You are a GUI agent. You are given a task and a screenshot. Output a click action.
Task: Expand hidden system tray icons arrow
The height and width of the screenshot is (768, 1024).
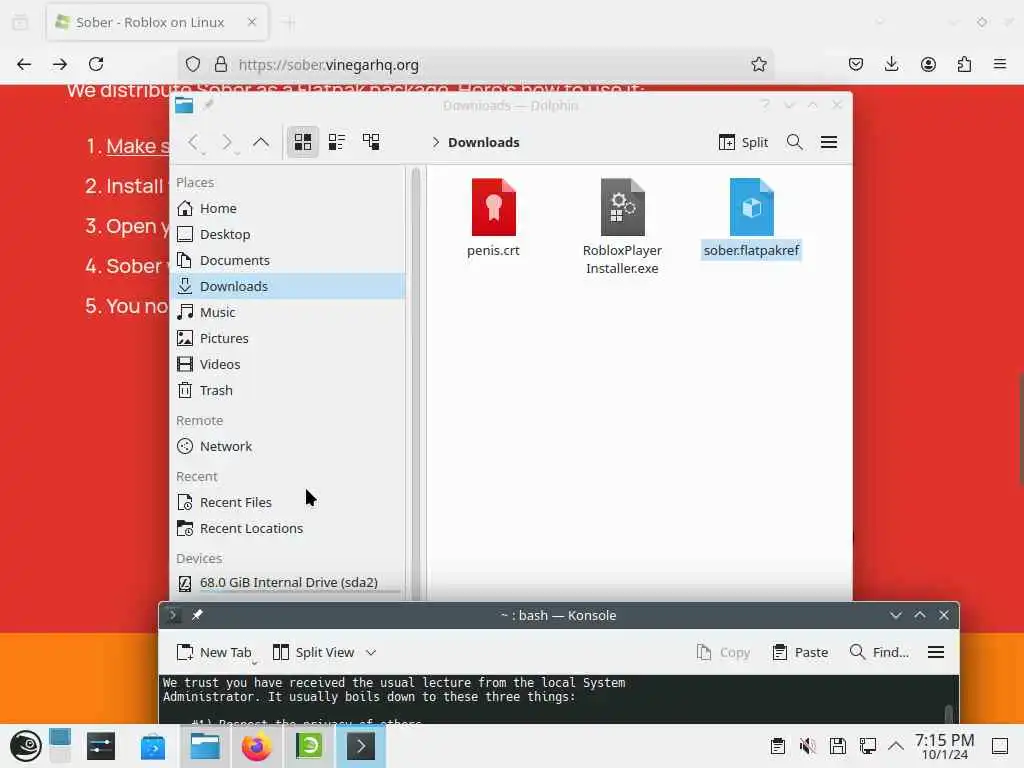(x=895, y=746)
